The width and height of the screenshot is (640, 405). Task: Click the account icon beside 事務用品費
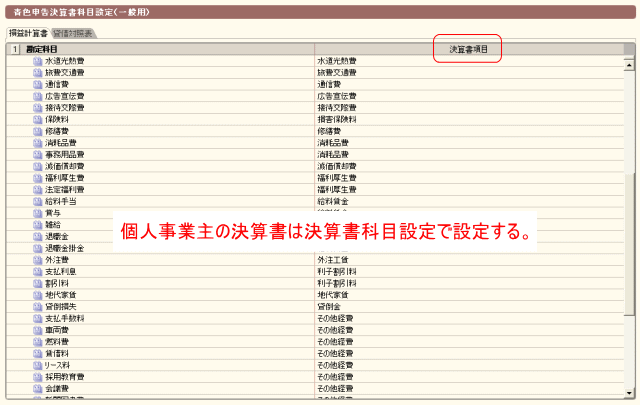(38, 155)
